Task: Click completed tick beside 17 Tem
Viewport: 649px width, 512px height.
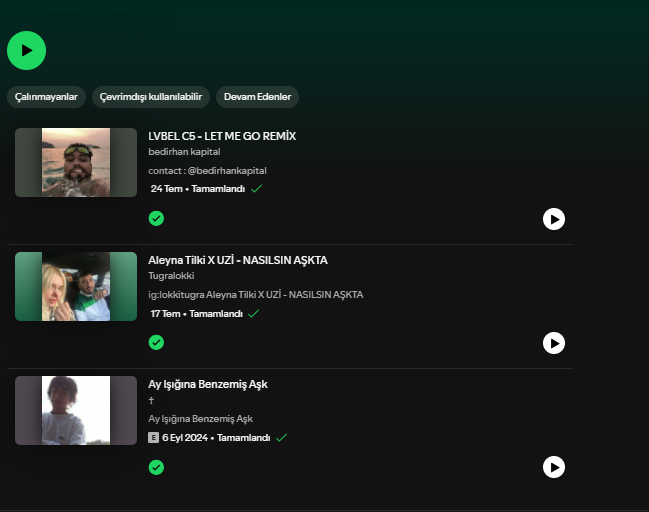Action: pos(253,314)
